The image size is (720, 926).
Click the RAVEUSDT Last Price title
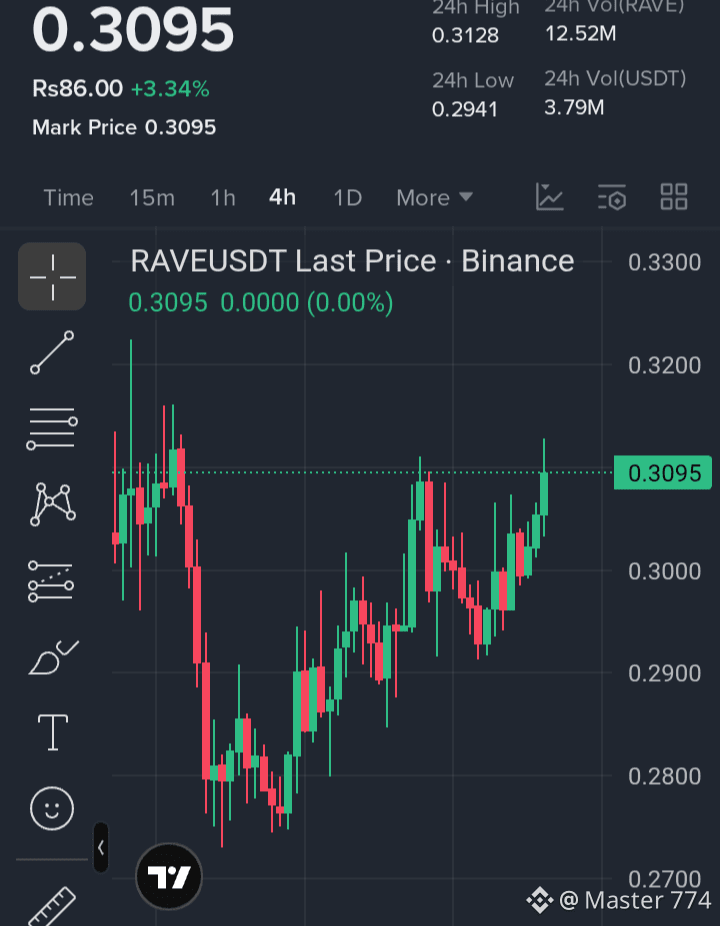pyautogui.click(x=352, y=261)
